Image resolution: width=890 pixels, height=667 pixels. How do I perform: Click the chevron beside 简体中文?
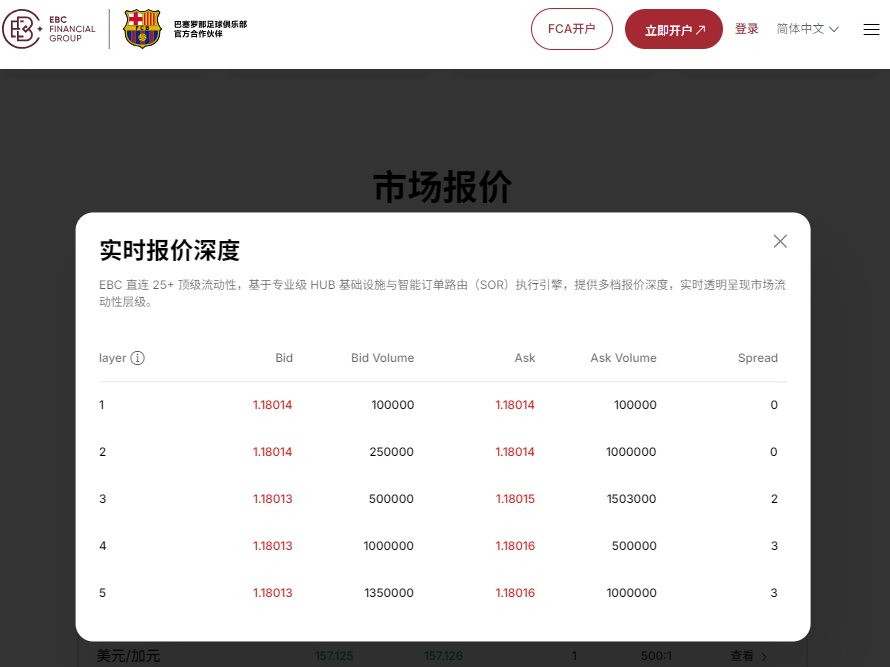pos(836,29)
